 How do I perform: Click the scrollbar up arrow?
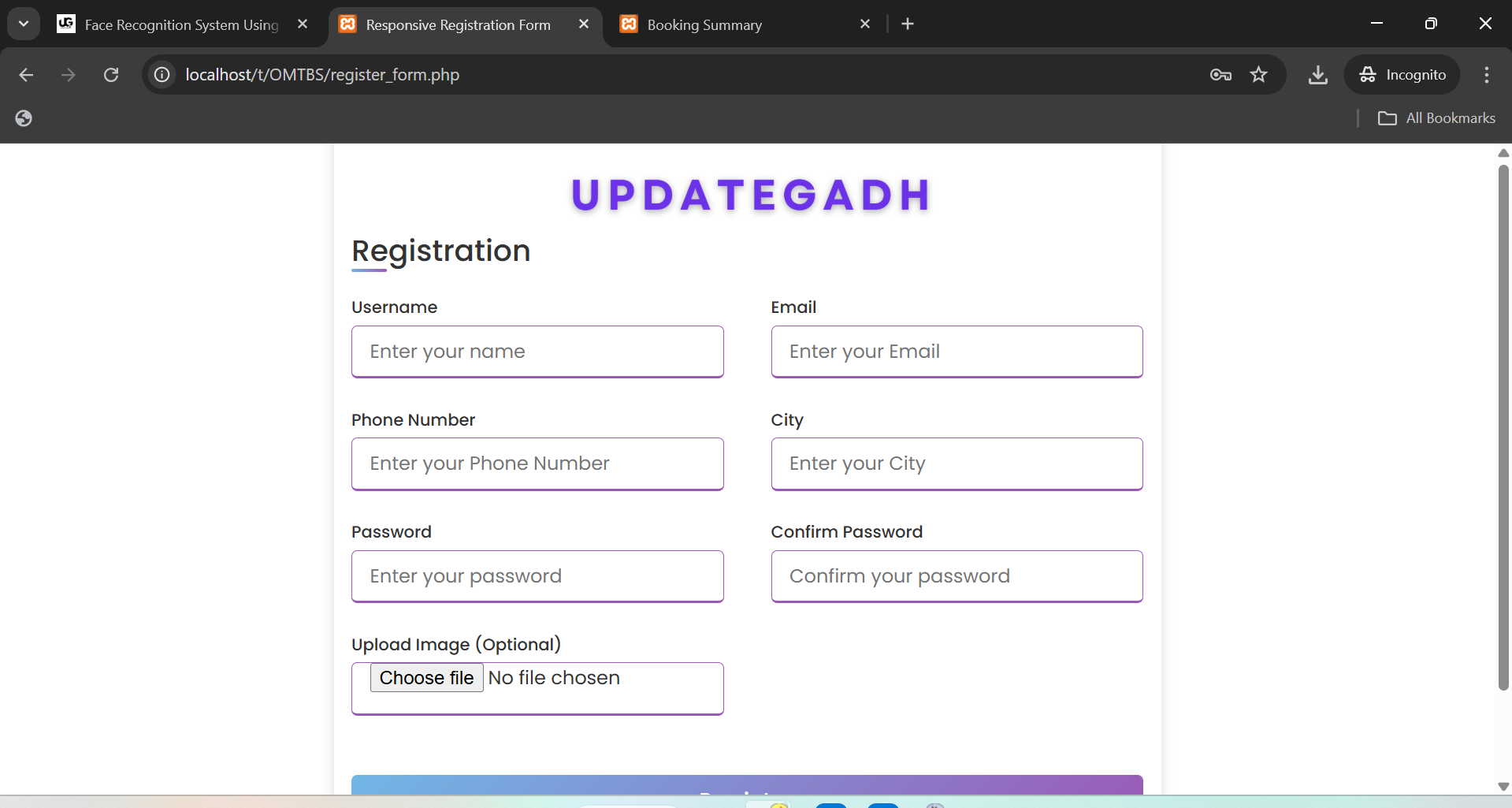[1503, 152]
